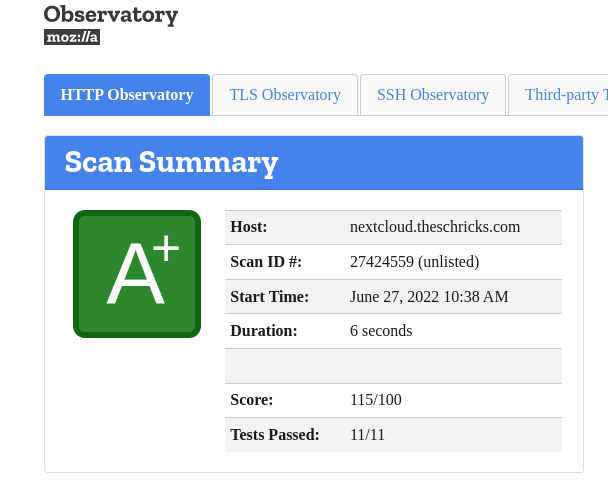The image size is (608, 496).
Task: Select the SSH Observatory tab
Action: (x=432, y=95)
